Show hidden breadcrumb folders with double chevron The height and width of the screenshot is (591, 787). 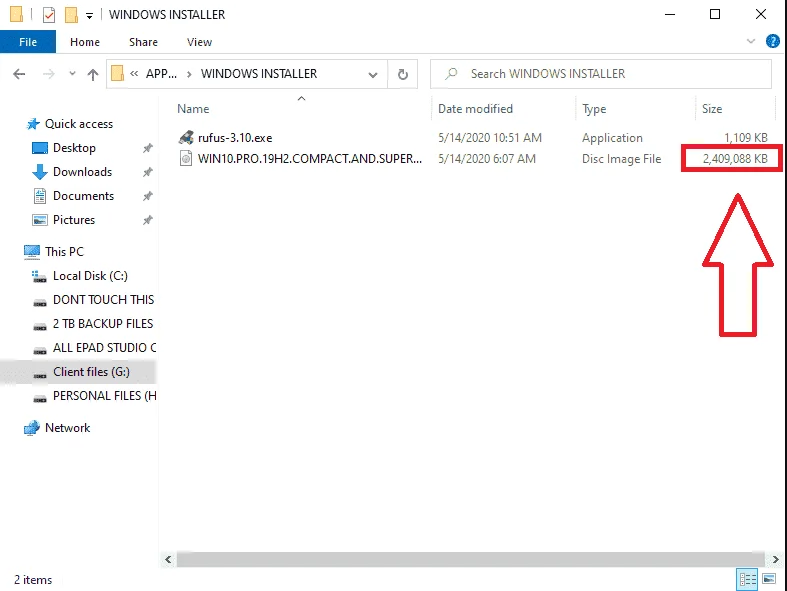click(134, 73)
